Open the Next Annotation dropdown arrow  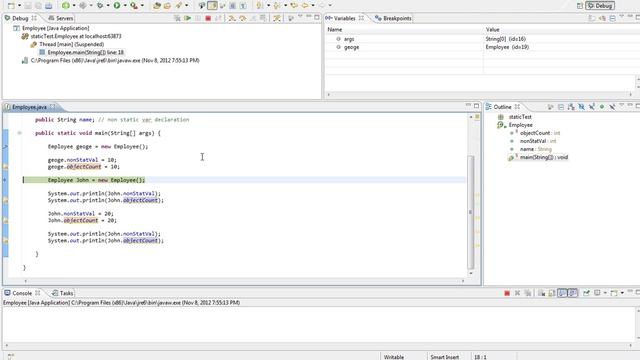click(x=268, y=6)
